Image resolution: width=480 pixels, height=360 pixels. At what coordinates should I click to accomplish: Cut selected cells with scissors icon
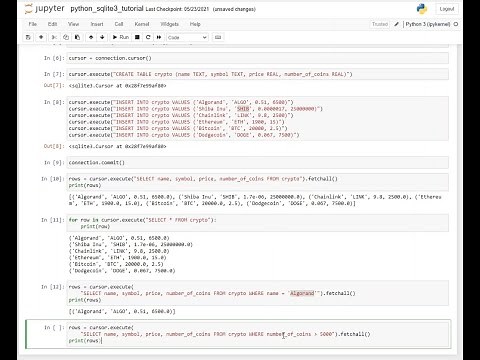coord(54,37)
